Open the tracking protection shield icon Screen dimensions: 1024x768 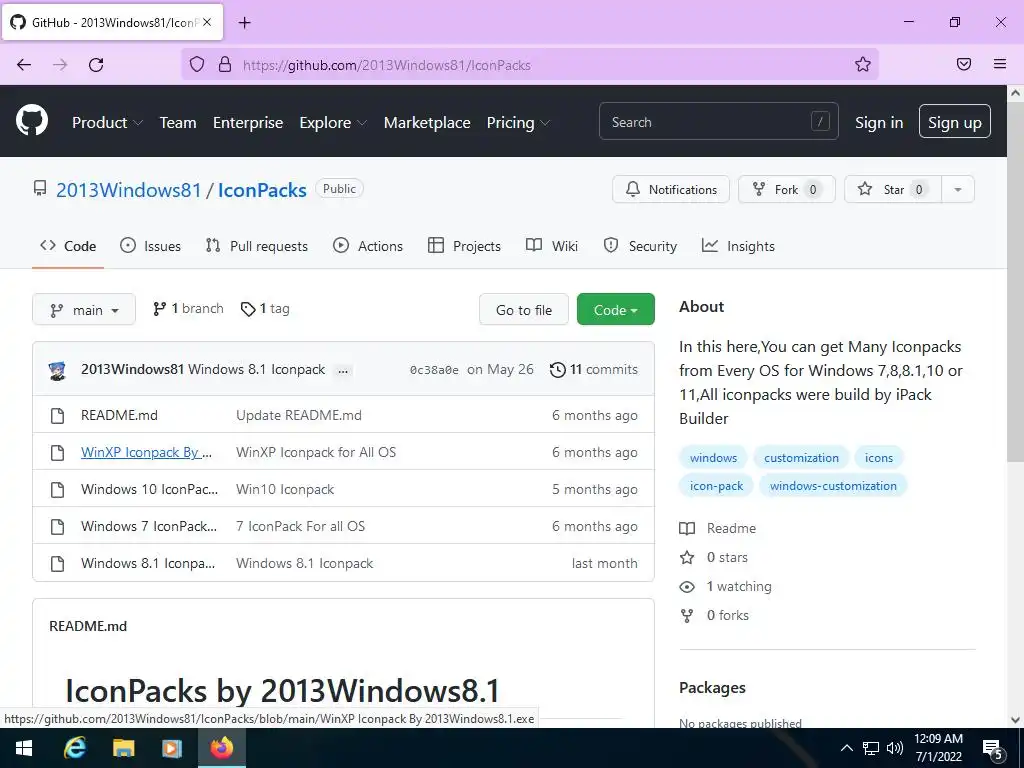click(x=197, y=65)
